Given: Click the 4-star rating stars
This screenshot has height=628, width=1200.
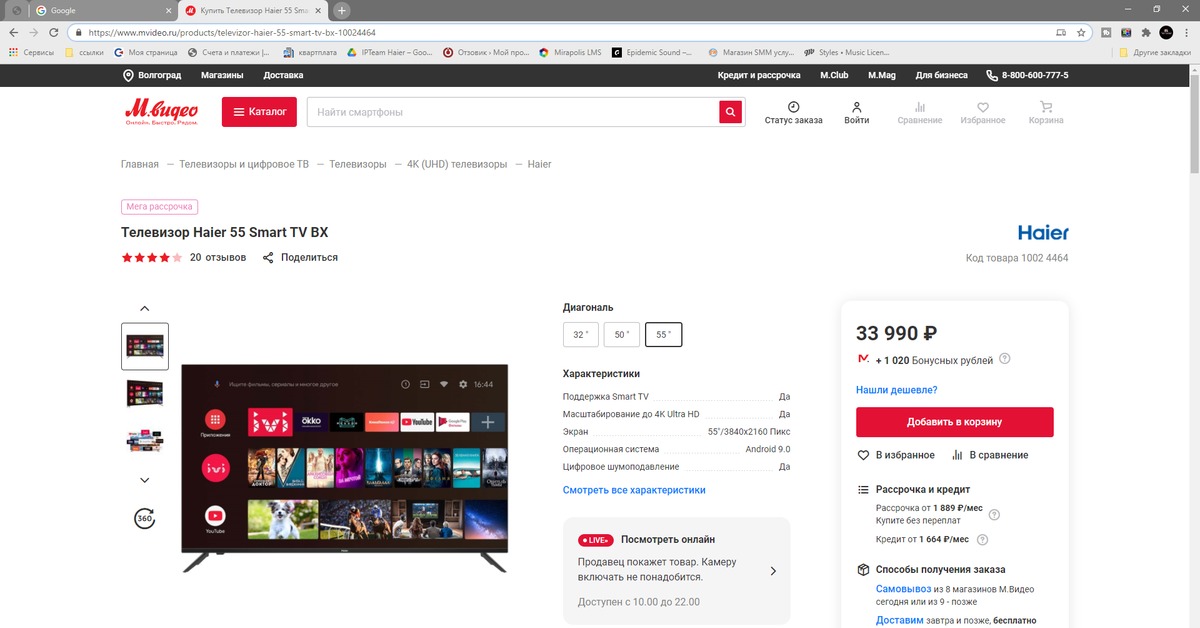Looking at the screenshot, I should click(x=151, y=258).
